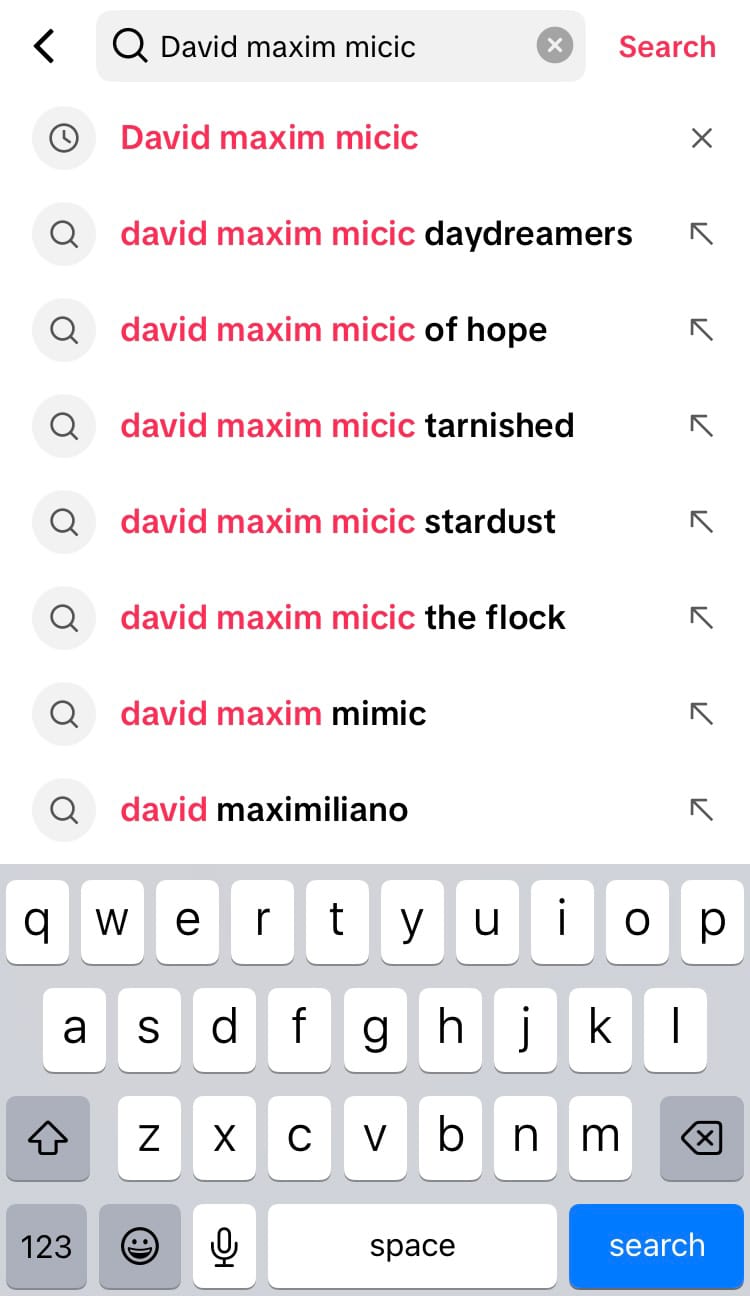The height and width of the screenshot is (1296, 750).
Task: Tap arrow icon beside 'the flock'
Action: [702, 618]
